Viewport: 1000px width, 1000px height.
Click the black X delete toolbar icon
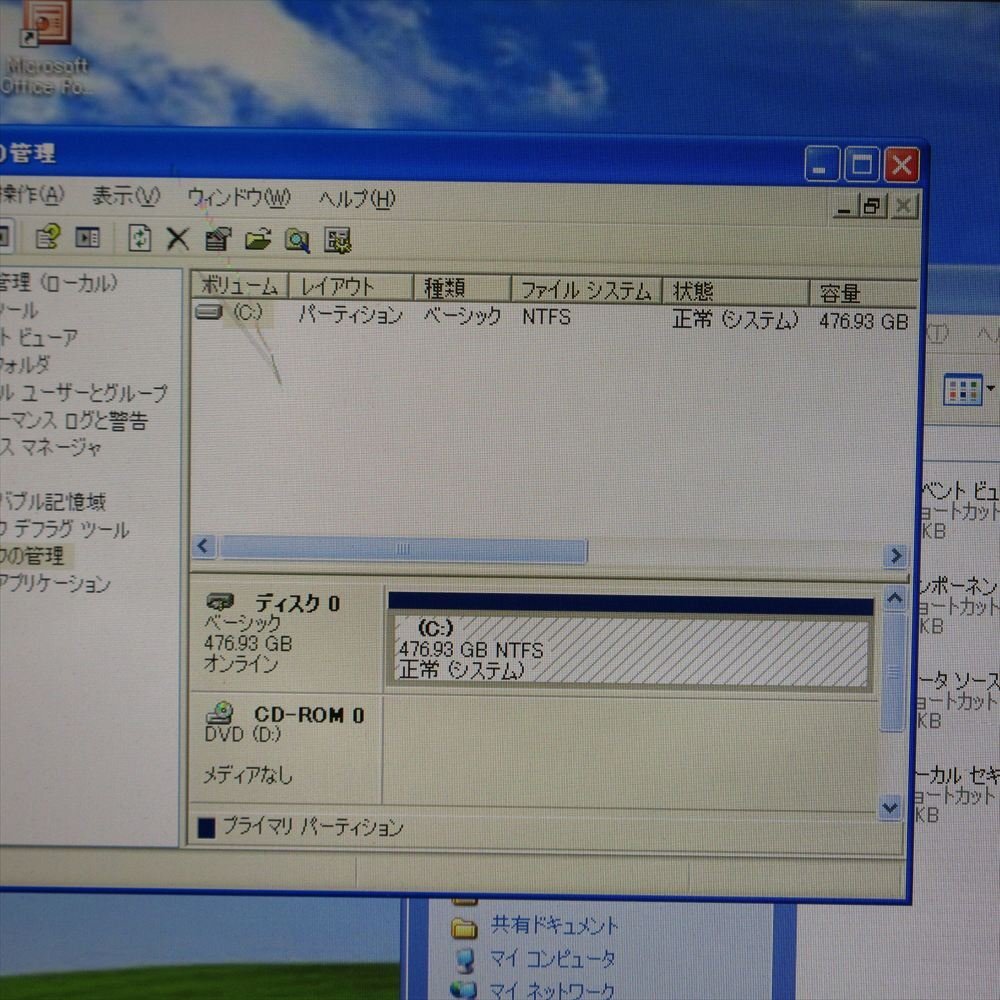[178, 239]
